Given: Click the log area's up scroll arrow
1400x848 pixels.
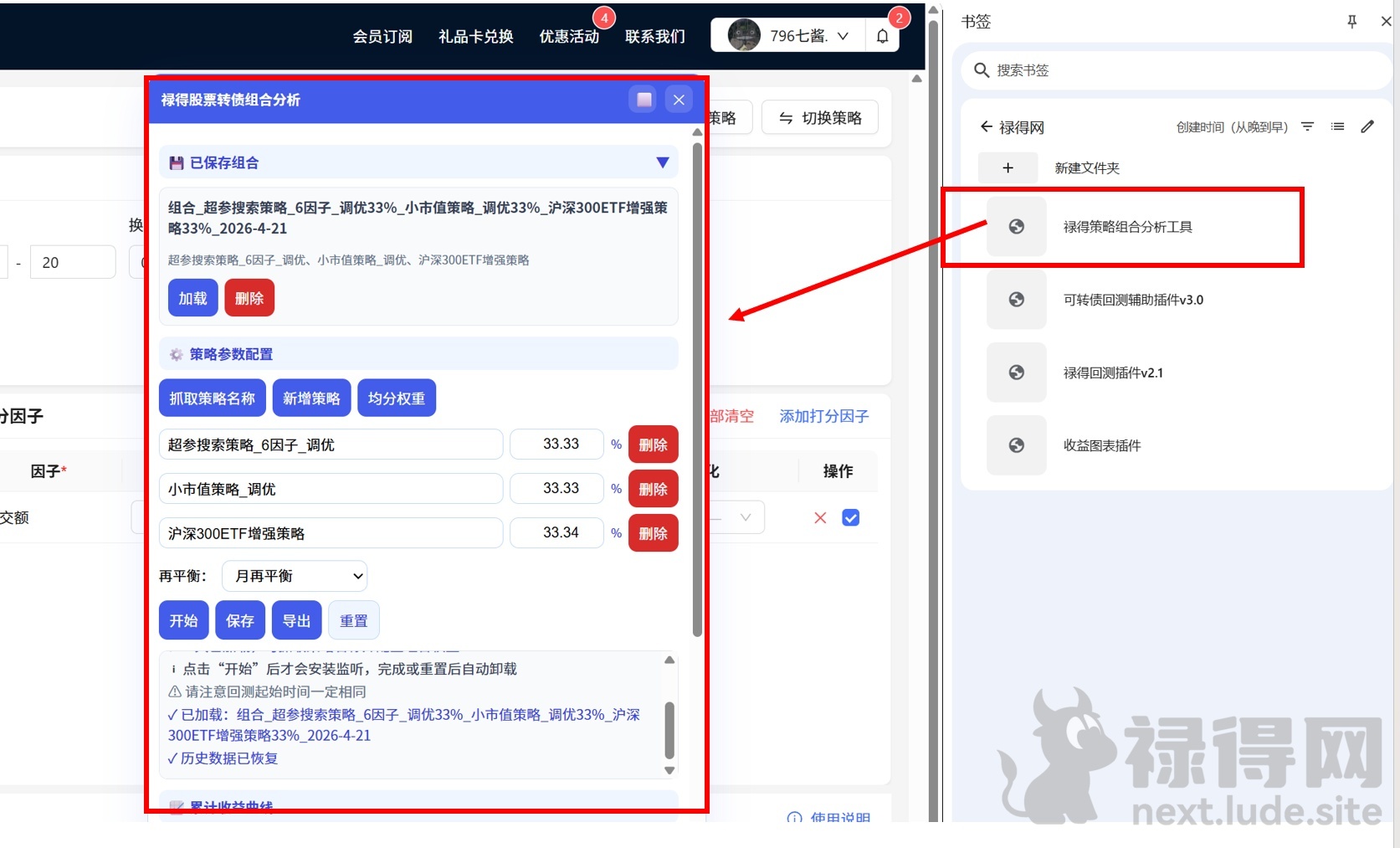Looking at the screenshot, I should pyautogui.click(x=669, y=660).
